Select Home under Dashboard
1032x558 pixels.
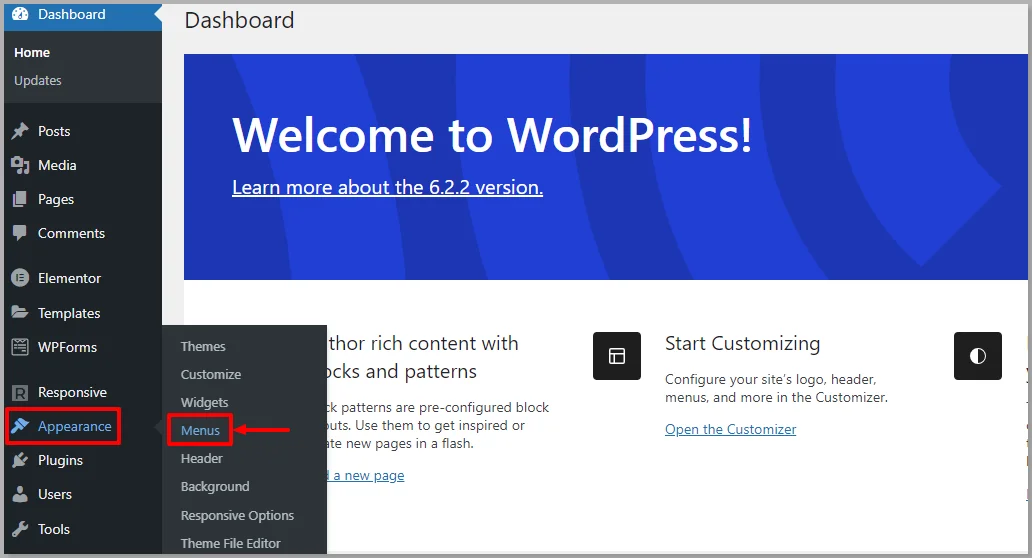[32, 53]
